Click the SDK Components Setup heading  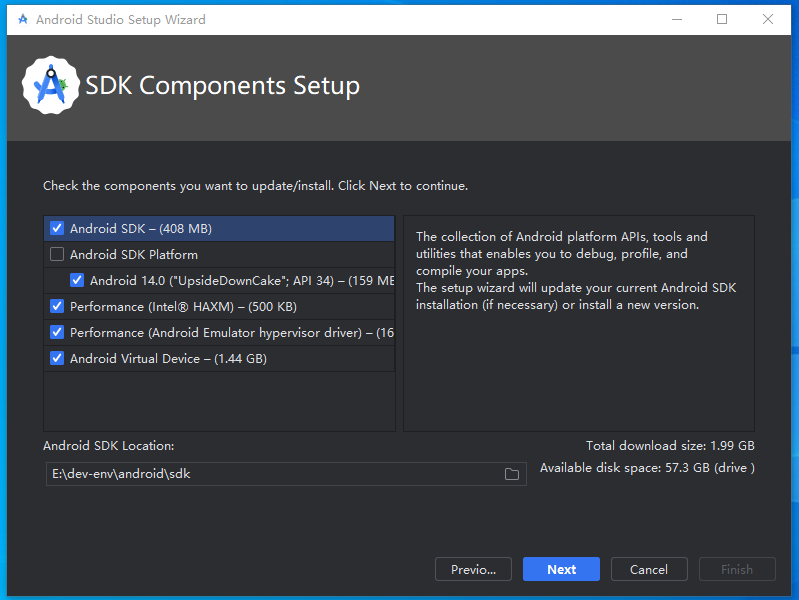point(223,85)
